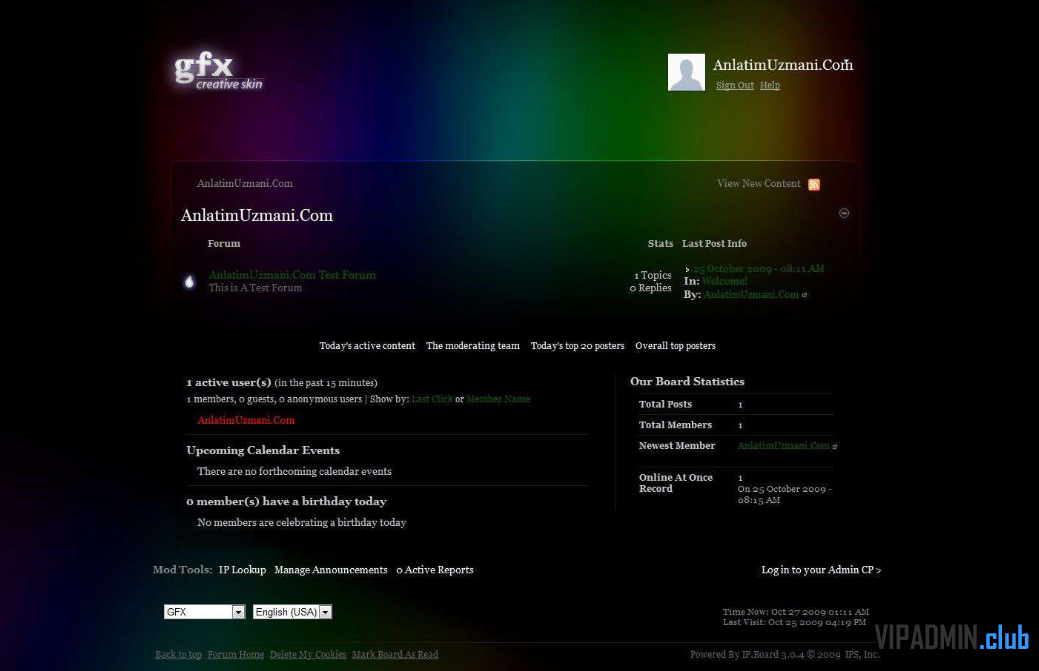The height and width of the screenshot is (671, 1039).
Task: Collapse the AnlatimUzmani.Com category
Action: click(844, 213)
